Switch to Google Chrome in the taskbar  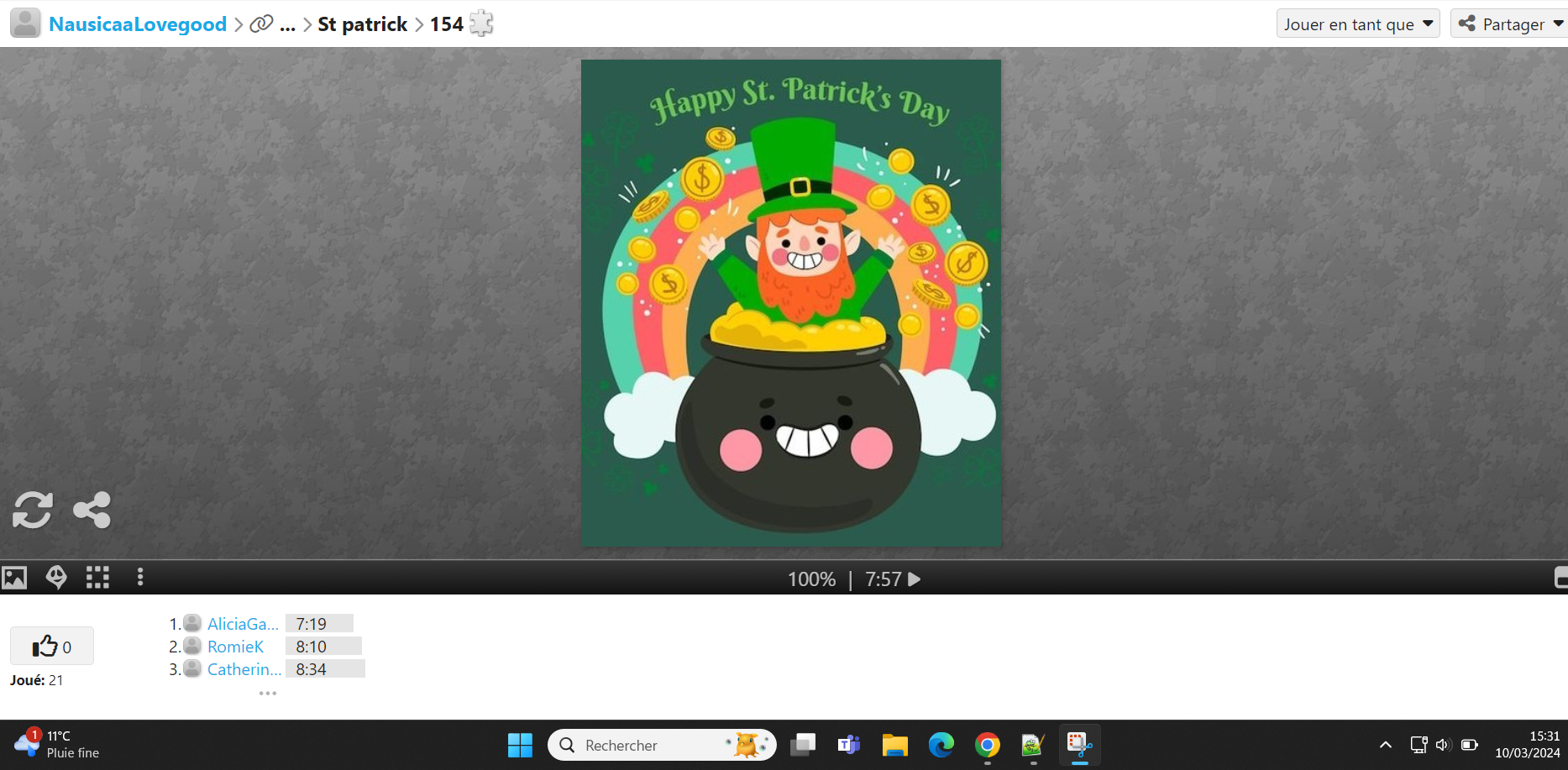coord(988,745)
